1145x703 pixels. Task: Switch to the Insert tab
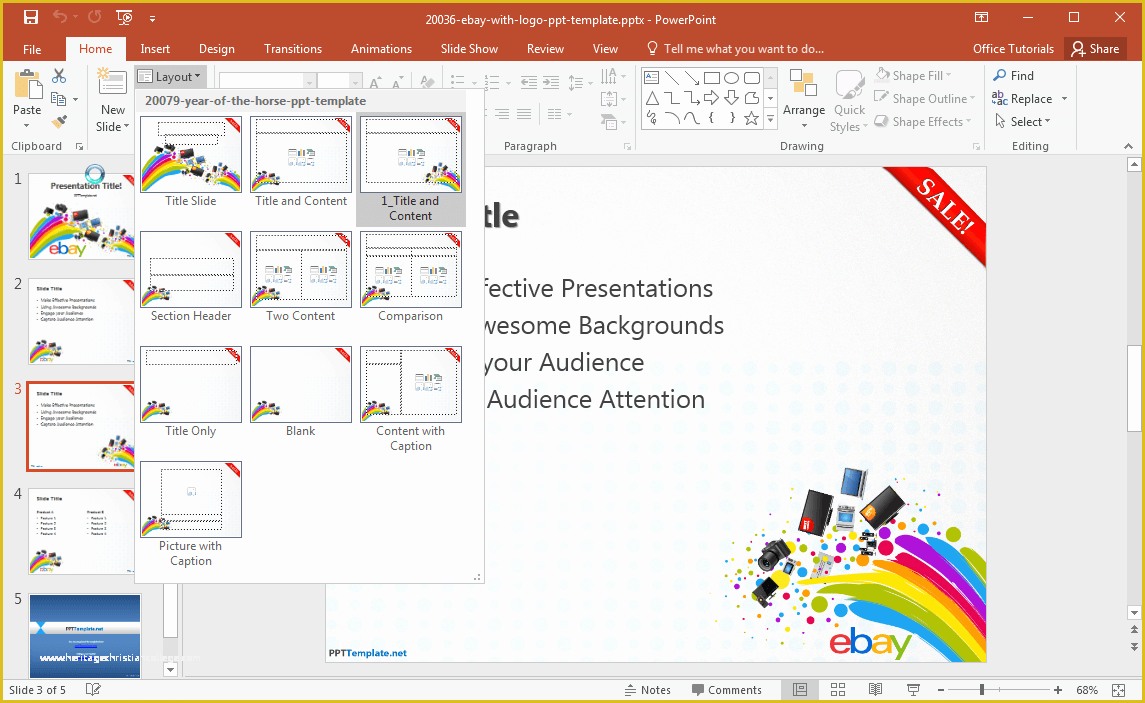point(155,49)
